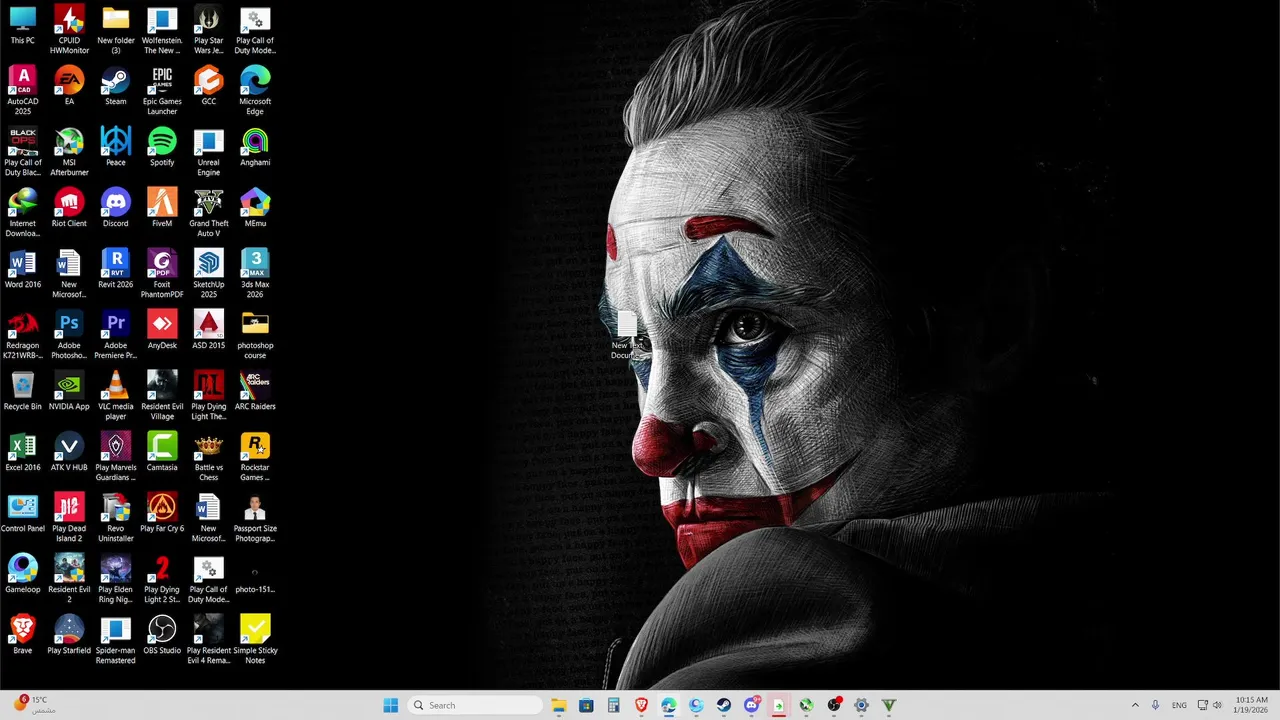
Task: Select the GCC desktop shortcut
Action: coord(208,86)
